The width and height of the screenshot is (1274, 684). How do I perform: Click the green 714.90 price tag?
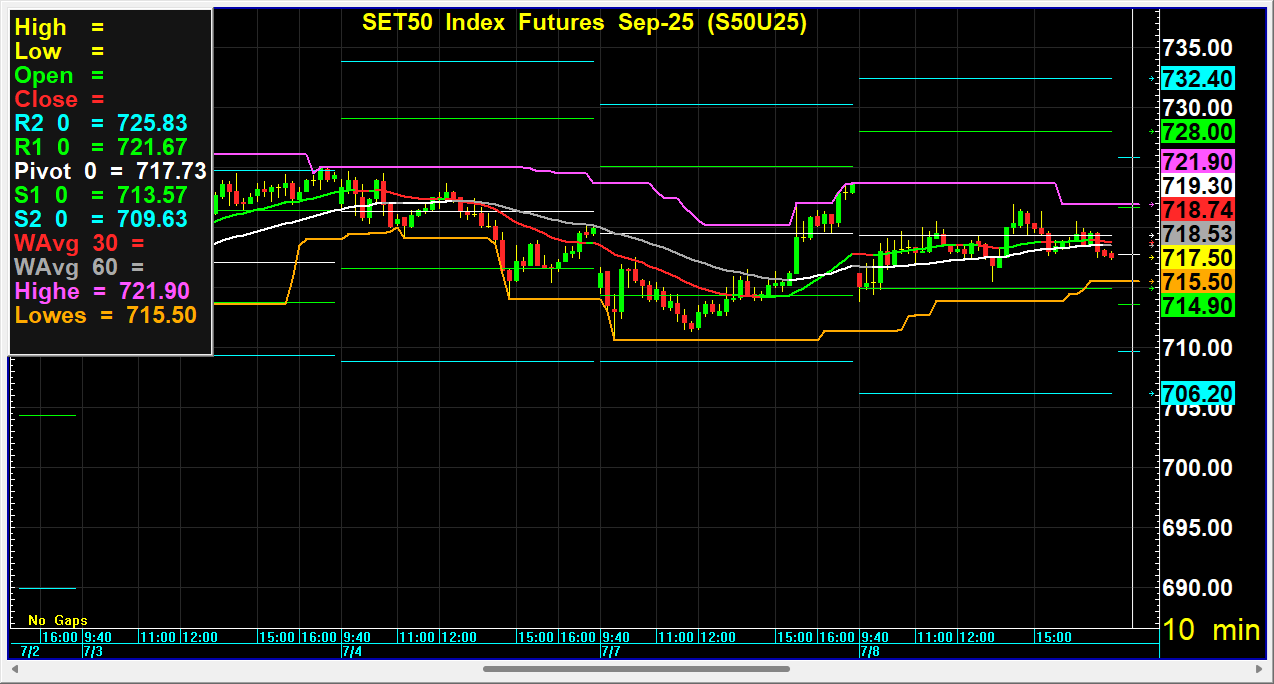coord(1197,306)
